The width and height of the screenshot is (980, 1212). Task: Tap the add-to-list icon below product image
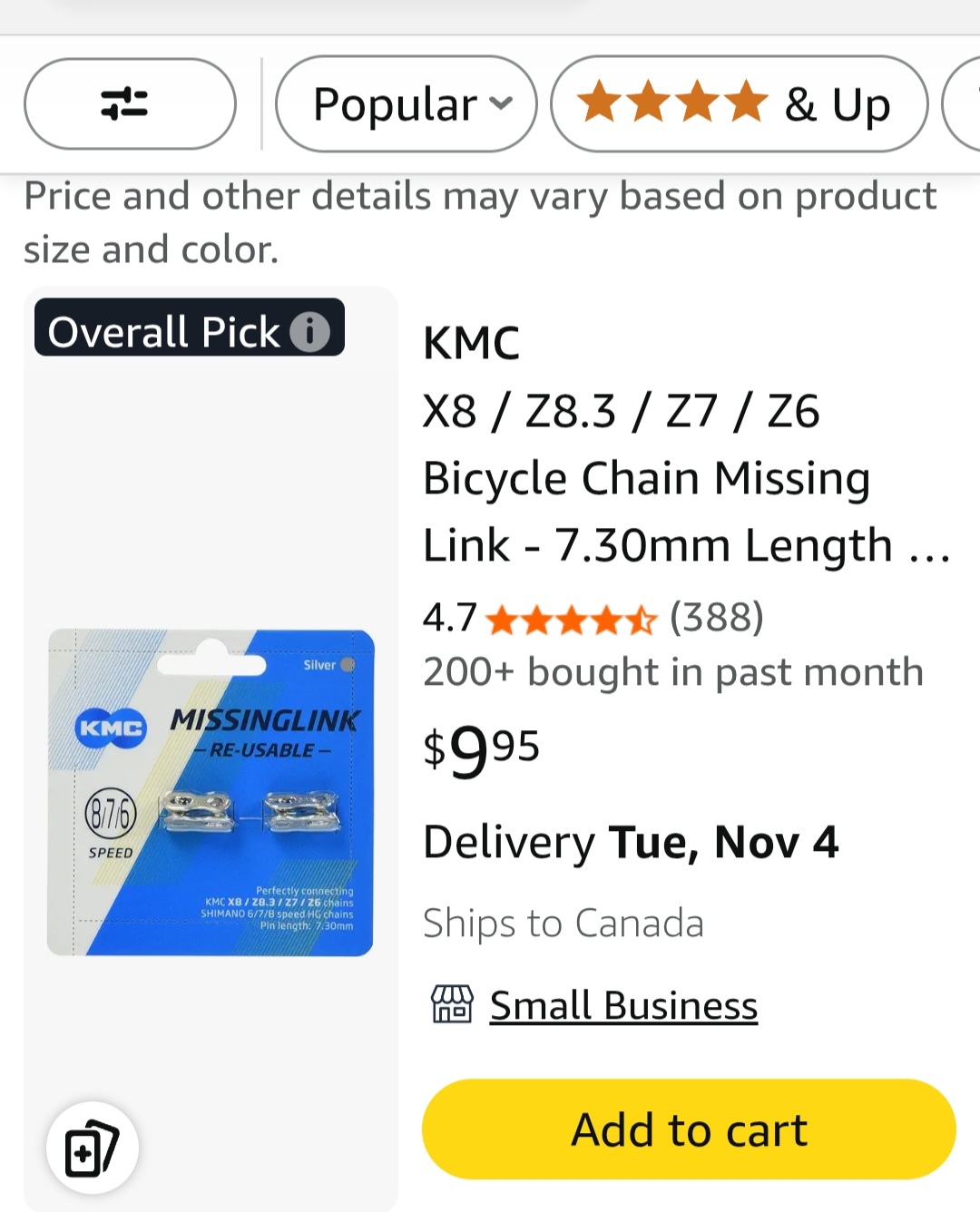pos(92,1148)
